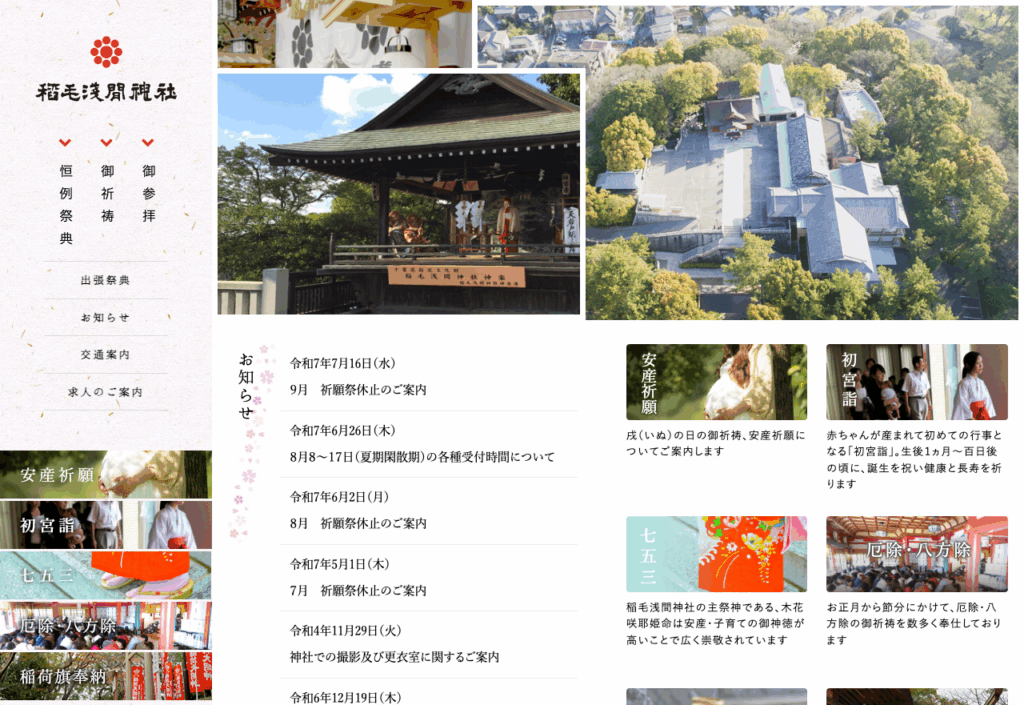Click the red flower shrine logo icon
This screenshot has height=705, width=1024.
pyautogui.click(x=106, y=52)
